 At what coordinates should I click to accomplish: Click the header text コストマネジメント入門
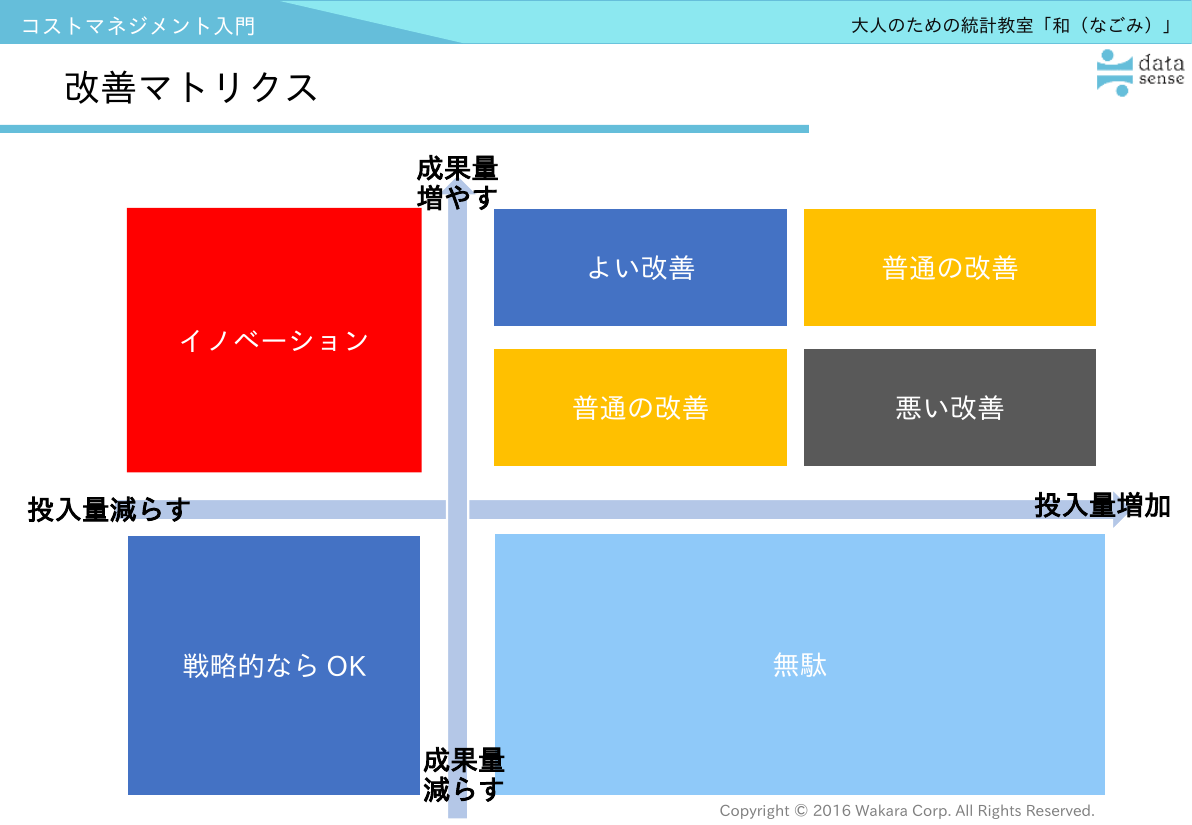pos(138,26)
